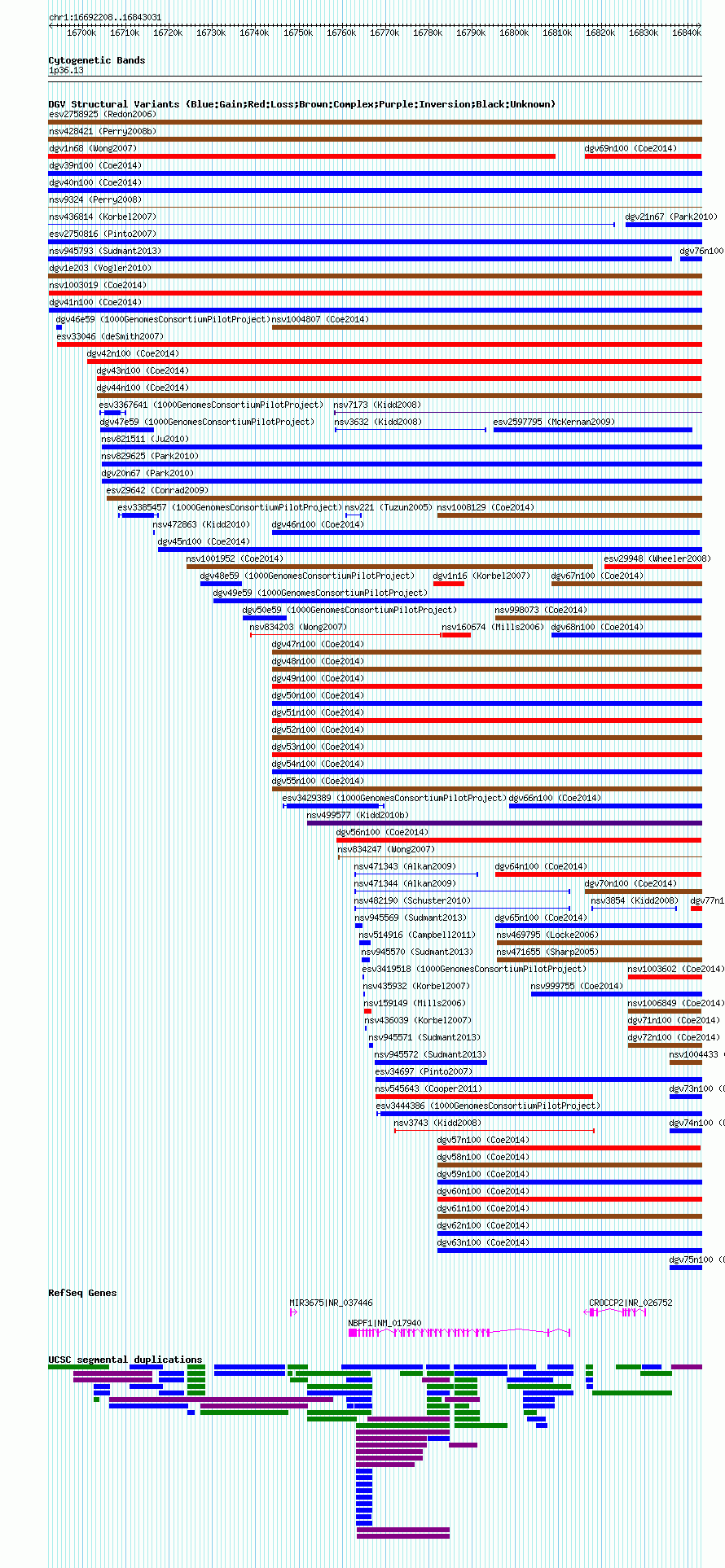Select nsv221 (Tuzun2005) label
Viewport: 725px width, 1568px height.
[x=389, y=507]
